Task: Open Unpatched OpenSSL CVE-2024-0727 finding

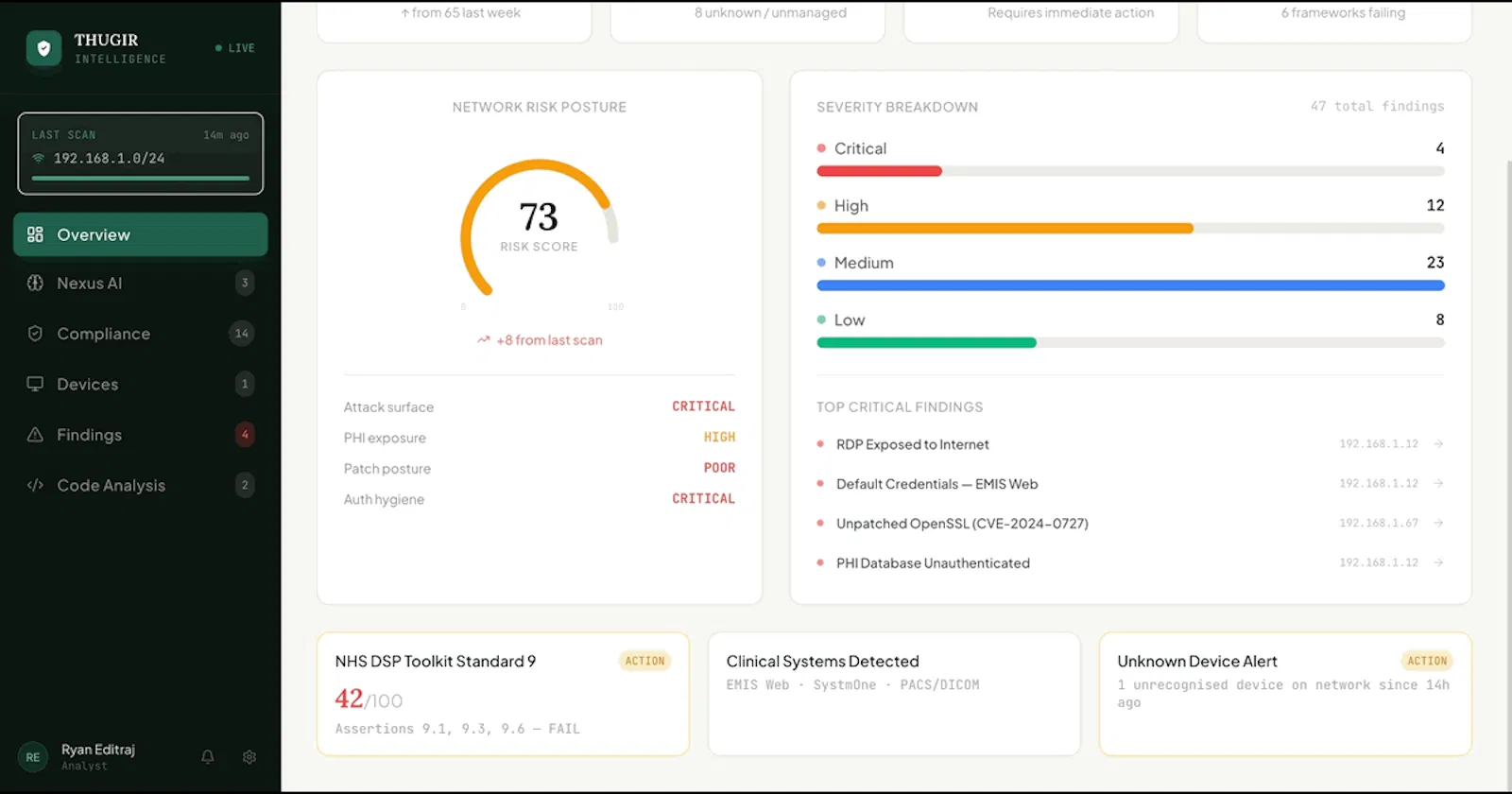Action: pos(1130,524)
